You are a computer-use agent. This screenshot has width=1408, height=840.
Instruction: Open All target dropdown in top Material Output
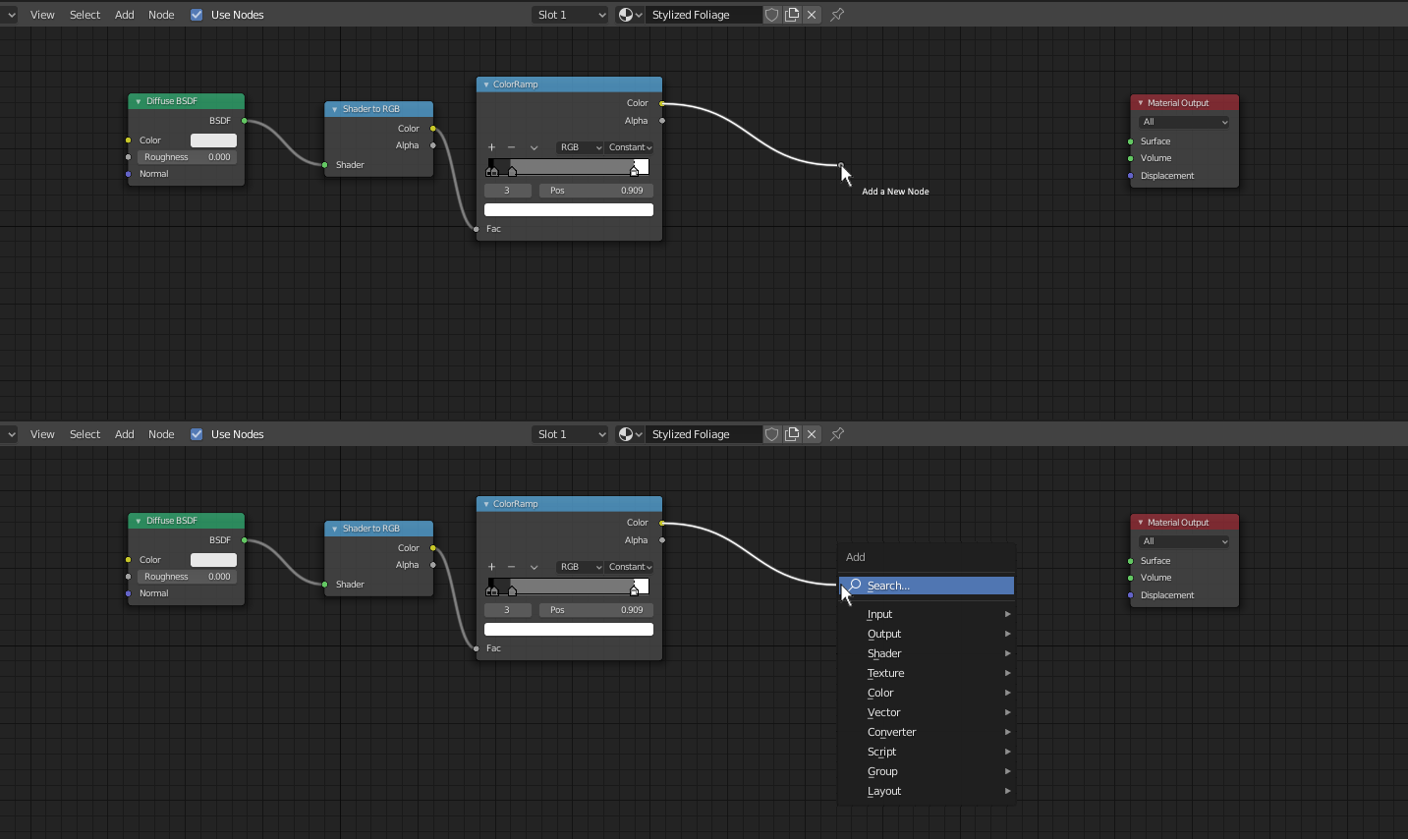pyautogui.click(x=1184, y=122)
